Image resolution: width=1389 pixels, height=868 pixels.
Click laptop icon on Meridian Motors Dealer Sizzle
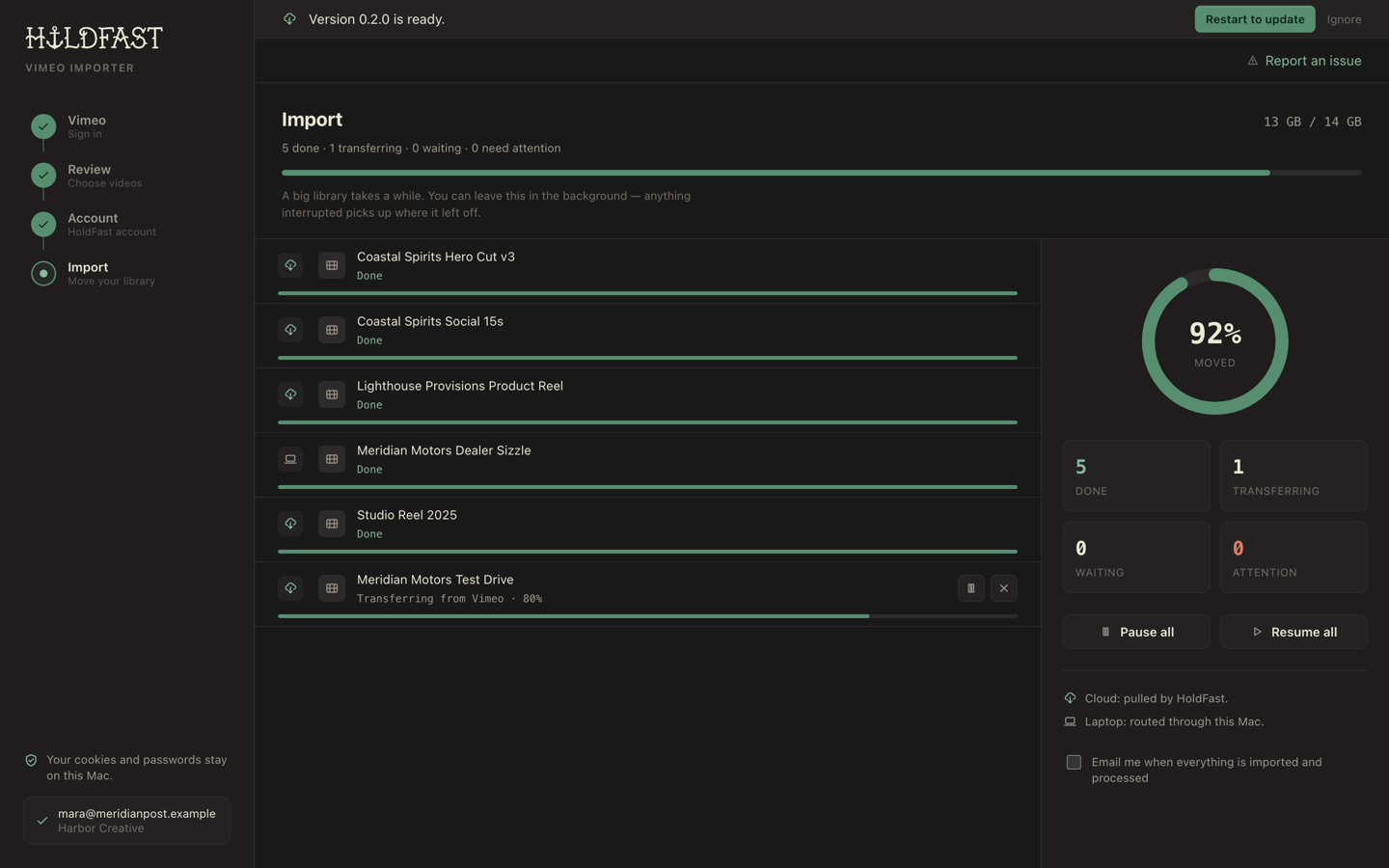[x=290, y=459]
